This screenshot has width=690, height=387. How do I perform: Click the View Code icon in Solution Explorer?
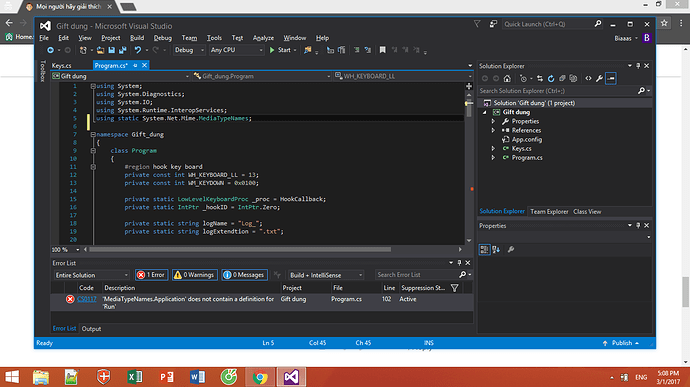[588, 78]
